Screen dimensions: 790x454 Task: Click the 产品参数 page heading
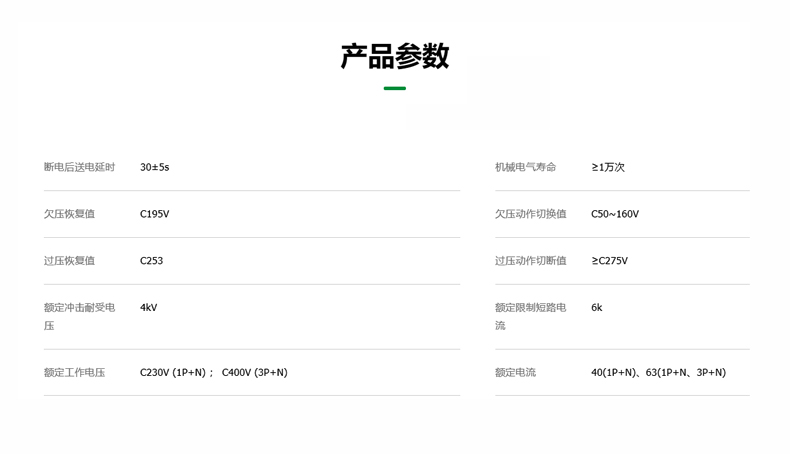395,56
